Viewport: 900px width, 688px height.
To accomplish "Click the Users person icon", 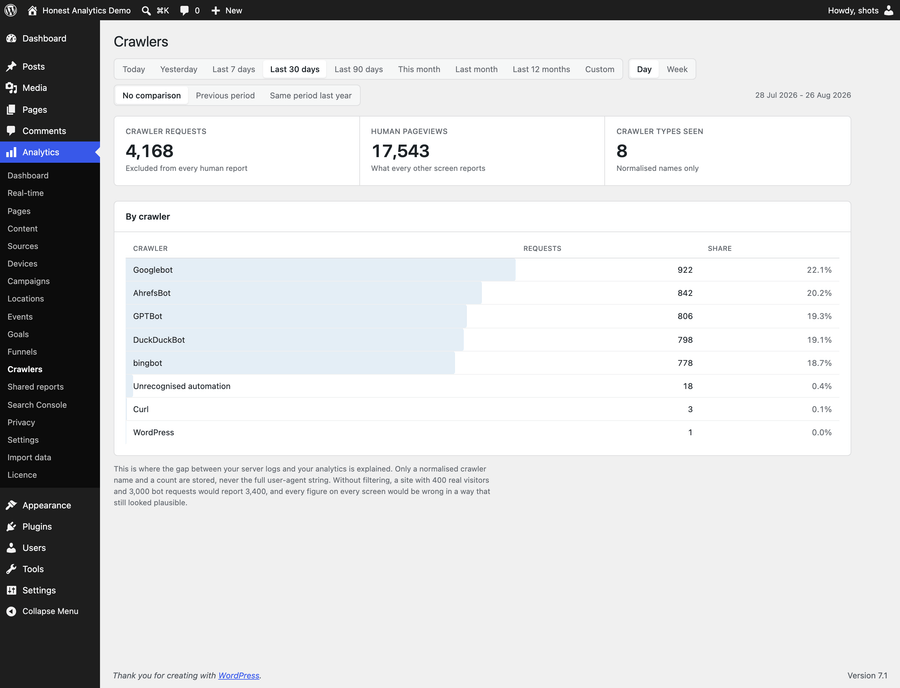I will point(11,547).
